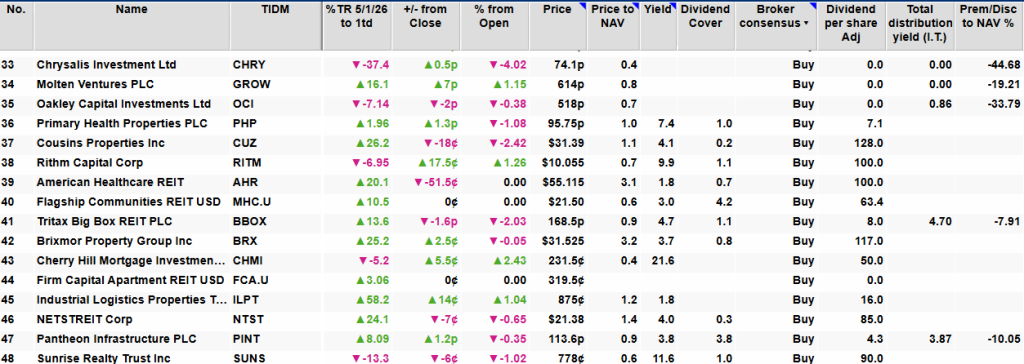Select Firm Capital Apartment REIT USD name
Viewport: 1024px width, 364px height.
[x=131, y=280]
